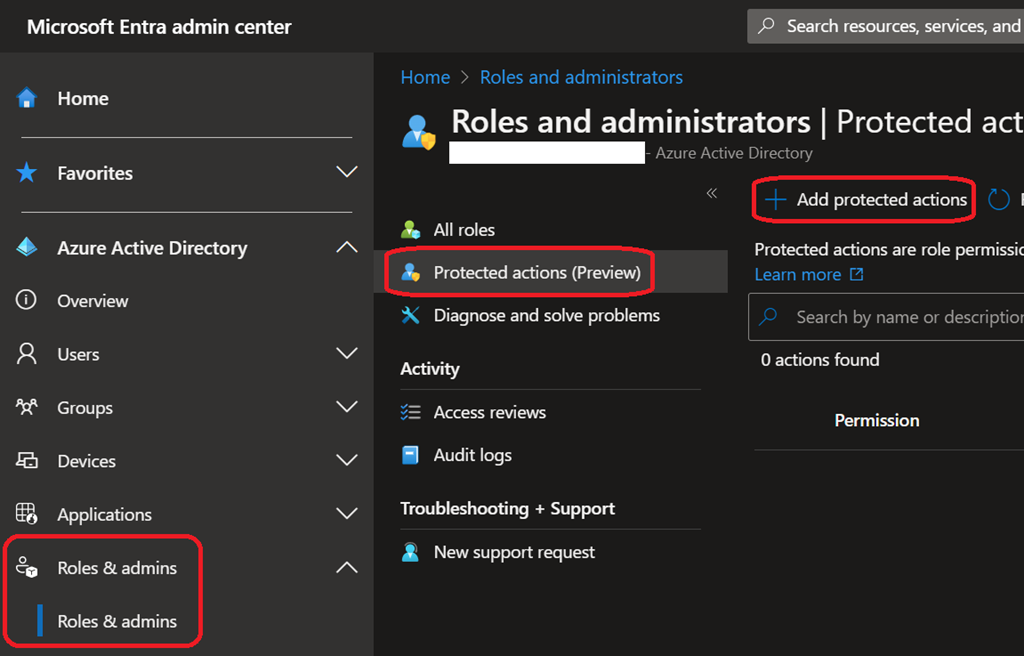Click the Azure Active Directory diamond icon

[27, 248]
